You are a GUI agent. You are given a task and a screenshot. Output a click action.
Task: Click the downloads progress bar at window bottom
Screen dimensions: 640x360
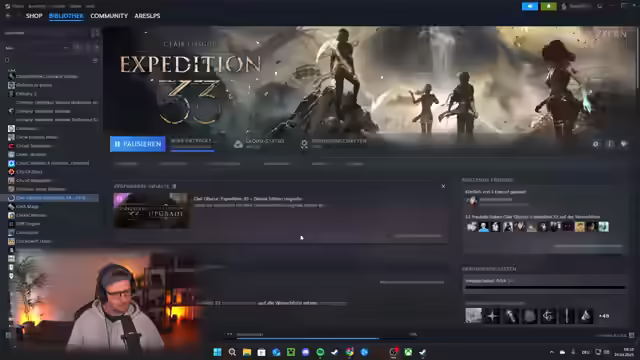pos(327,338)
